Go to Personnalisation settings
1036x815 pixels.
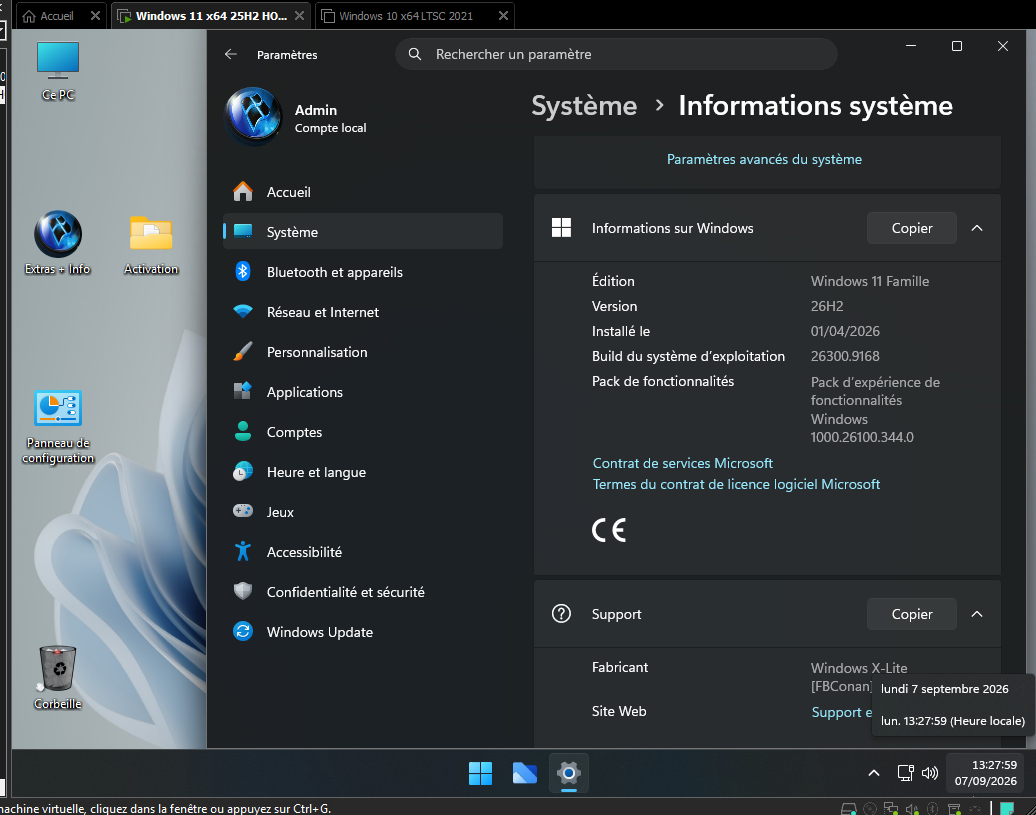(x=363, y=352)
